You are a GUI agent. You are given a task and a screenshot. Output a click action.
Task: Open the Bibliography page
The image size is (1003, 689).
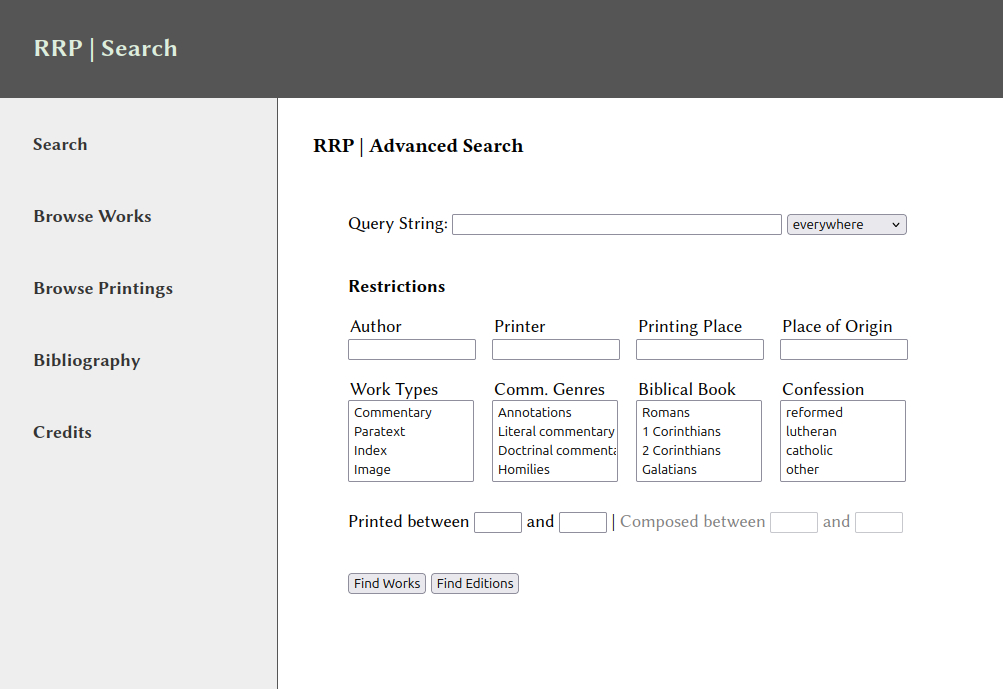coord(87,360)
